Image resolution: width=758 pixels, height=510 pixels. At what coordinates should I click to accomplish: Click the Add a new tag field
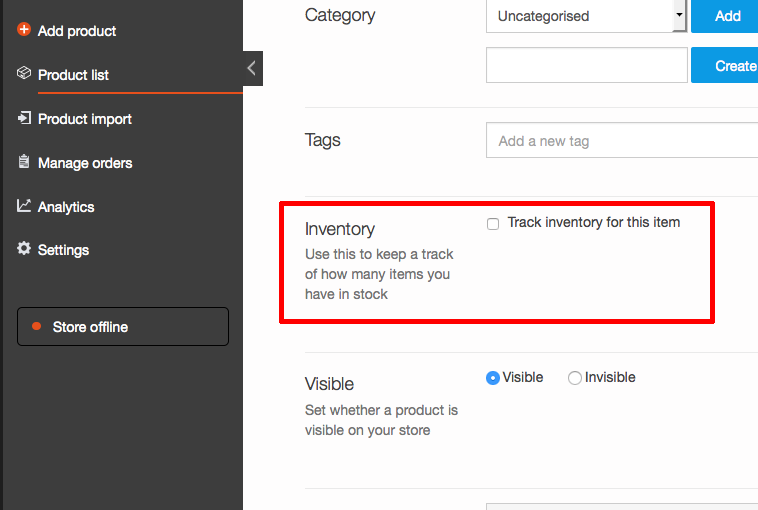pos(622,140)
